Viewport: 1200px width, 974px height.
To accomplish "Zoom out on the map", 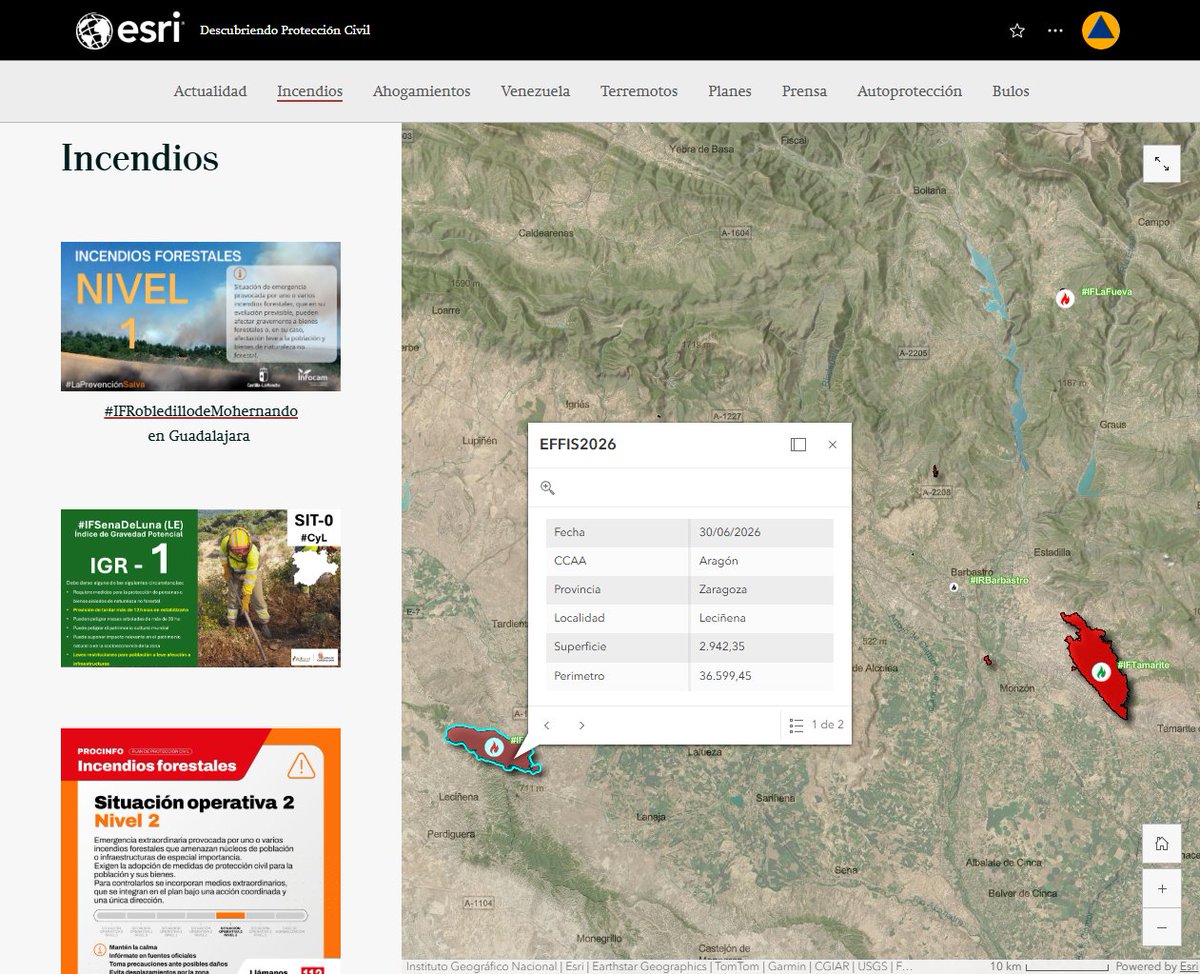I will point(1161,927).
